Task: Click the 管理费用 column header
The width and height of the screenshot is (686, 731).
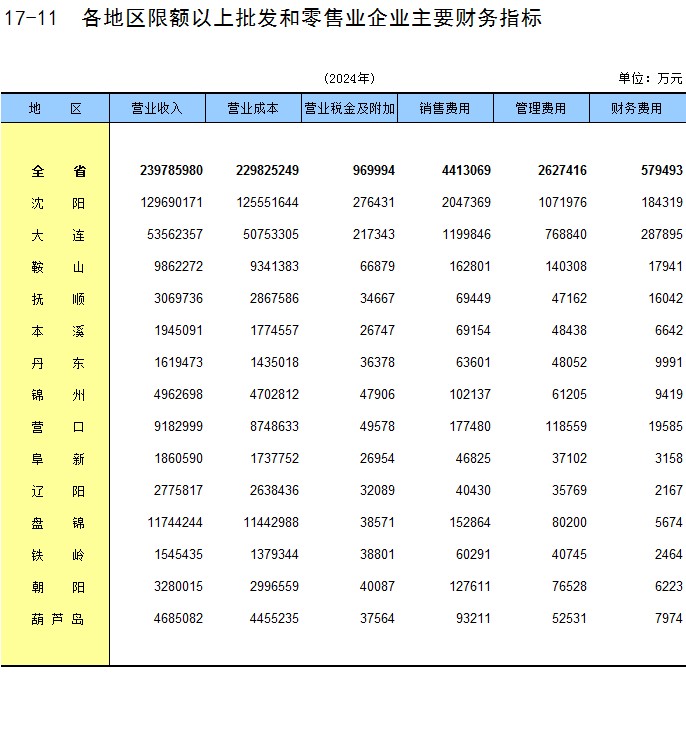Action: (540, 108)
